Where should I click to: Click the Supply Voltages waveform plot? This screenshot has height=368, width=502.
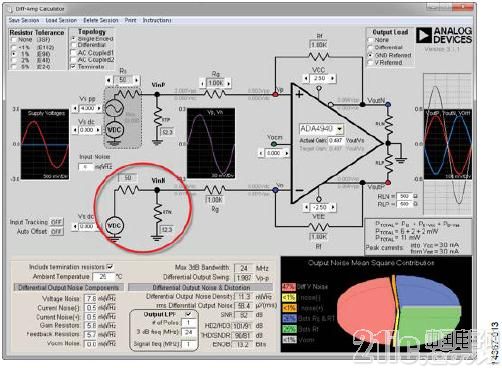tap(45, 144)
